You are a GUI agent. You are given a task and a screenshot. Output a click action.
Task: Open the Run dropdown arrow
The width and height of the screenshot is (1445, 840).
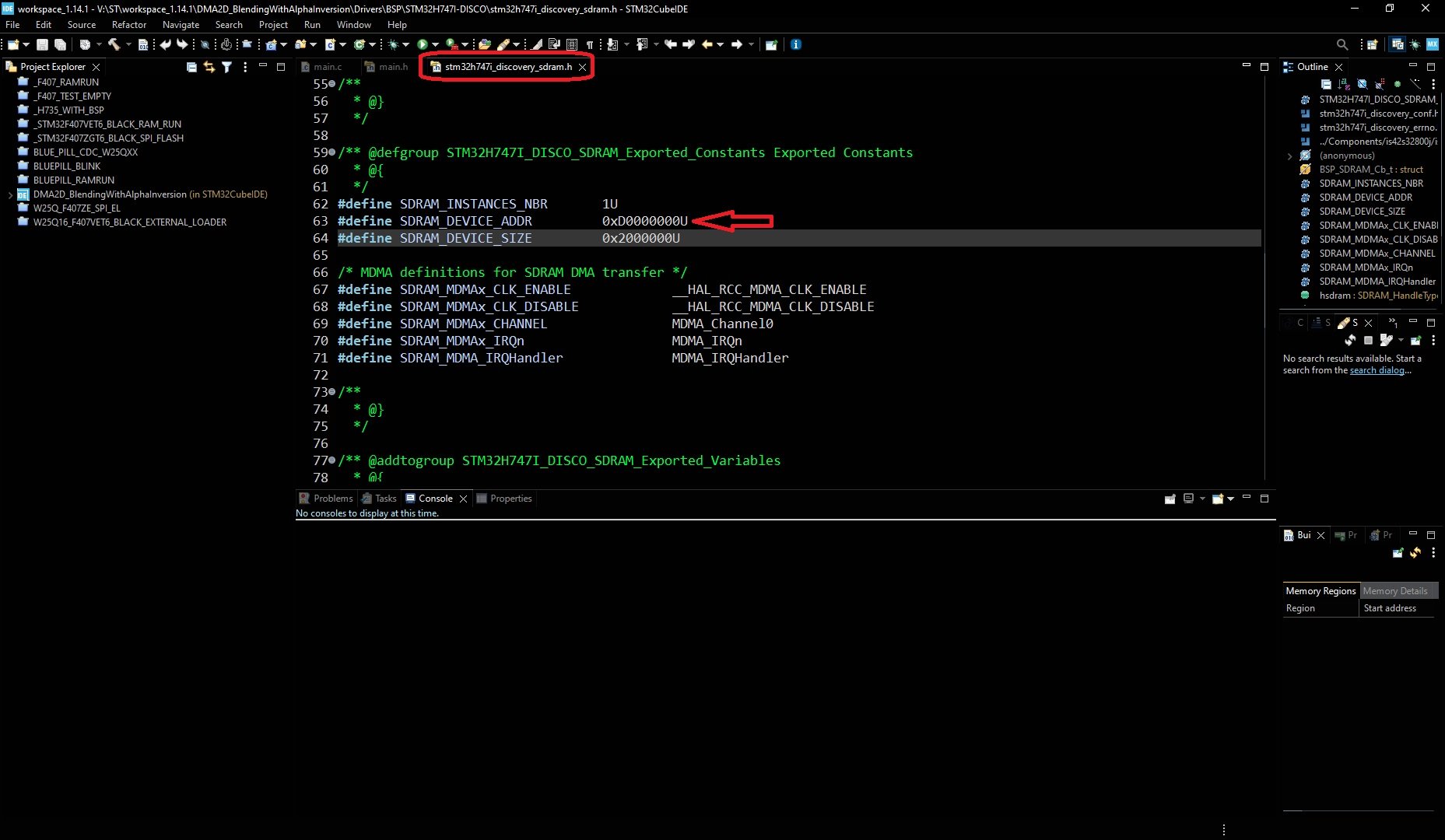[435, 44]
